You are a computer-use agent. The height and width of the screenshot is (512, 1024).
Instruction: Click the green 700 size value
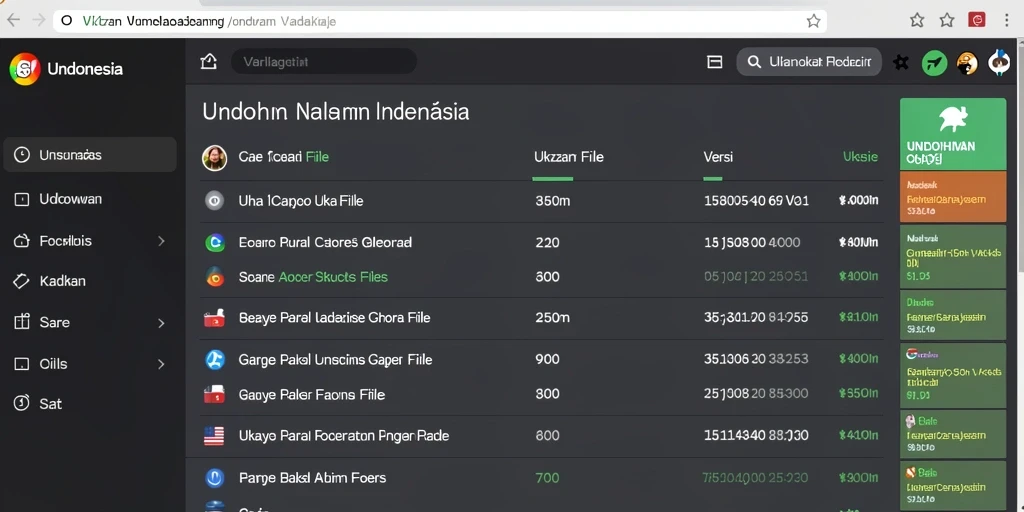tap(547, 478)
